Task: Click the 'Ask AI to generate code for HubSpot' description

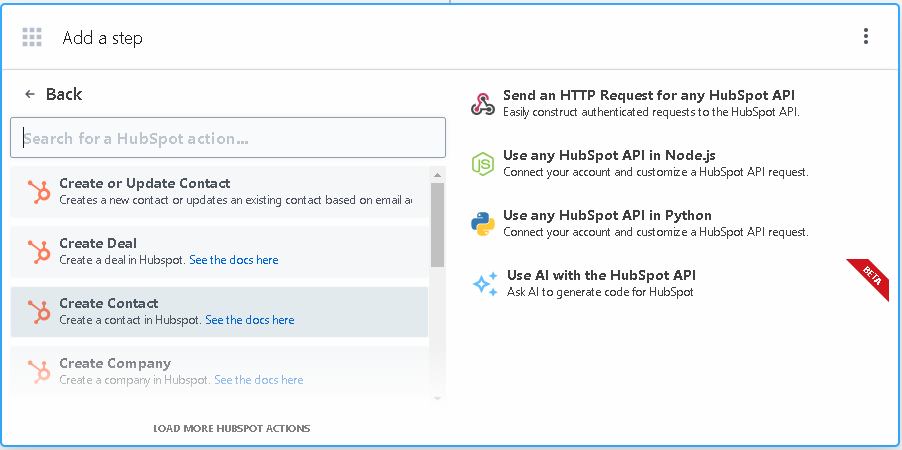Action: (600, 292)
